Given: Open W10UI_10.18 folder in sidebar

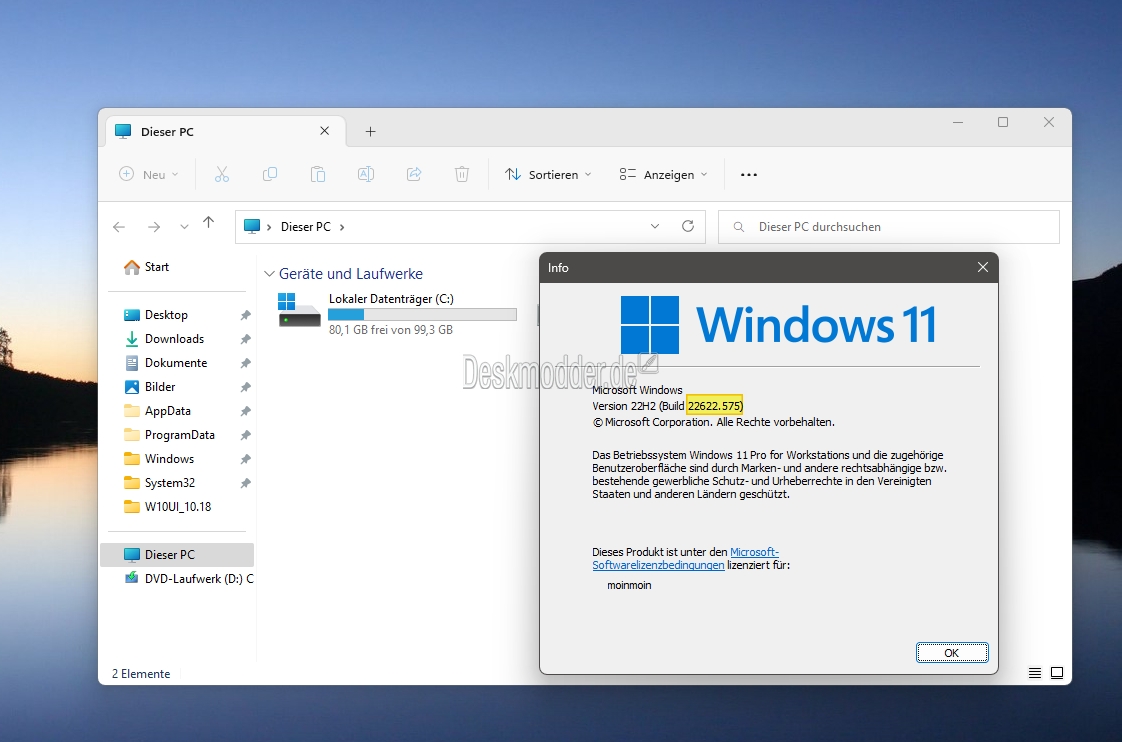Looking at the screenshot, I should pos(177,507).
